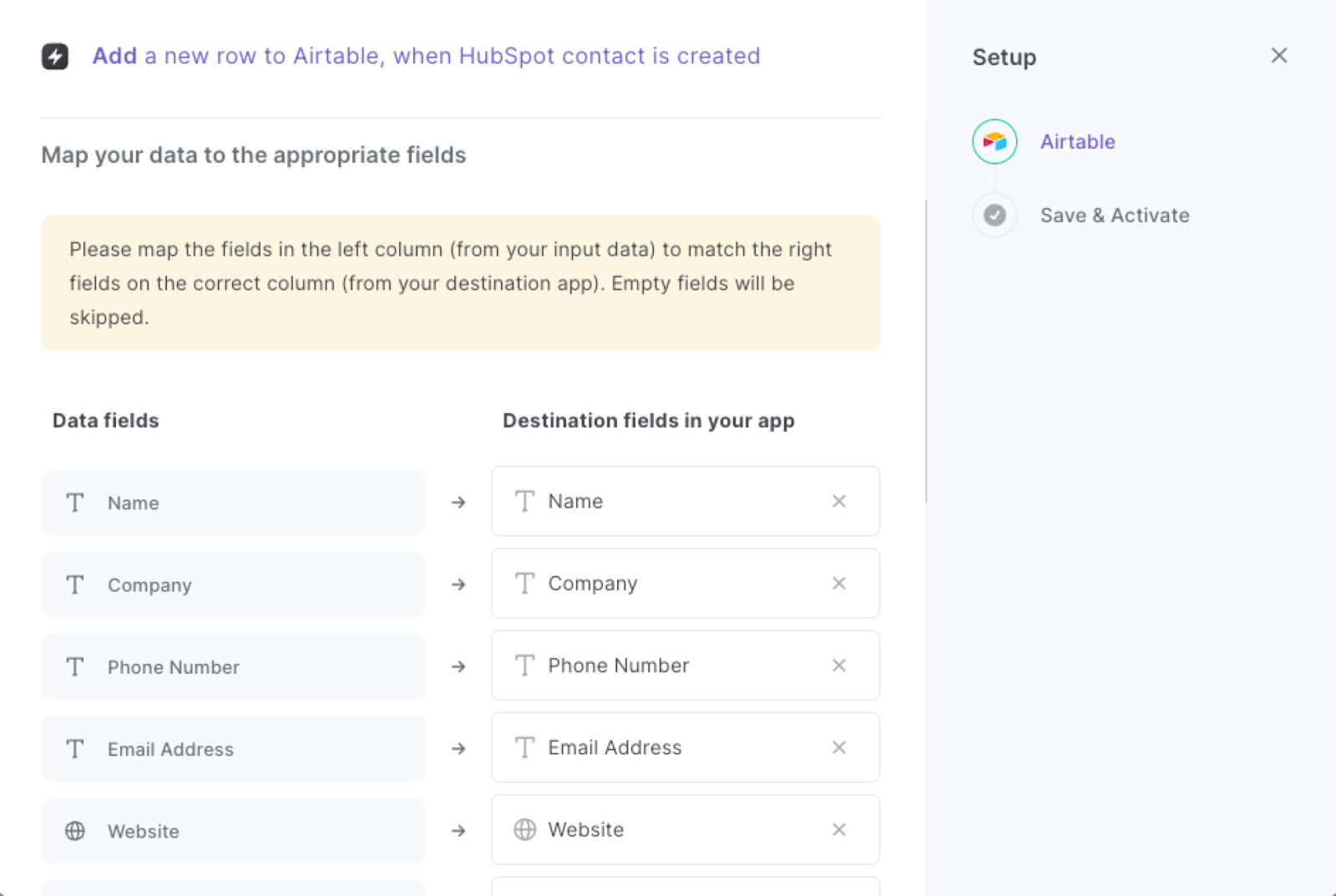Screen dimensions: 1336x896
Task: Click the Save & Activate checkmark icon
Action: tap(994, 215)
